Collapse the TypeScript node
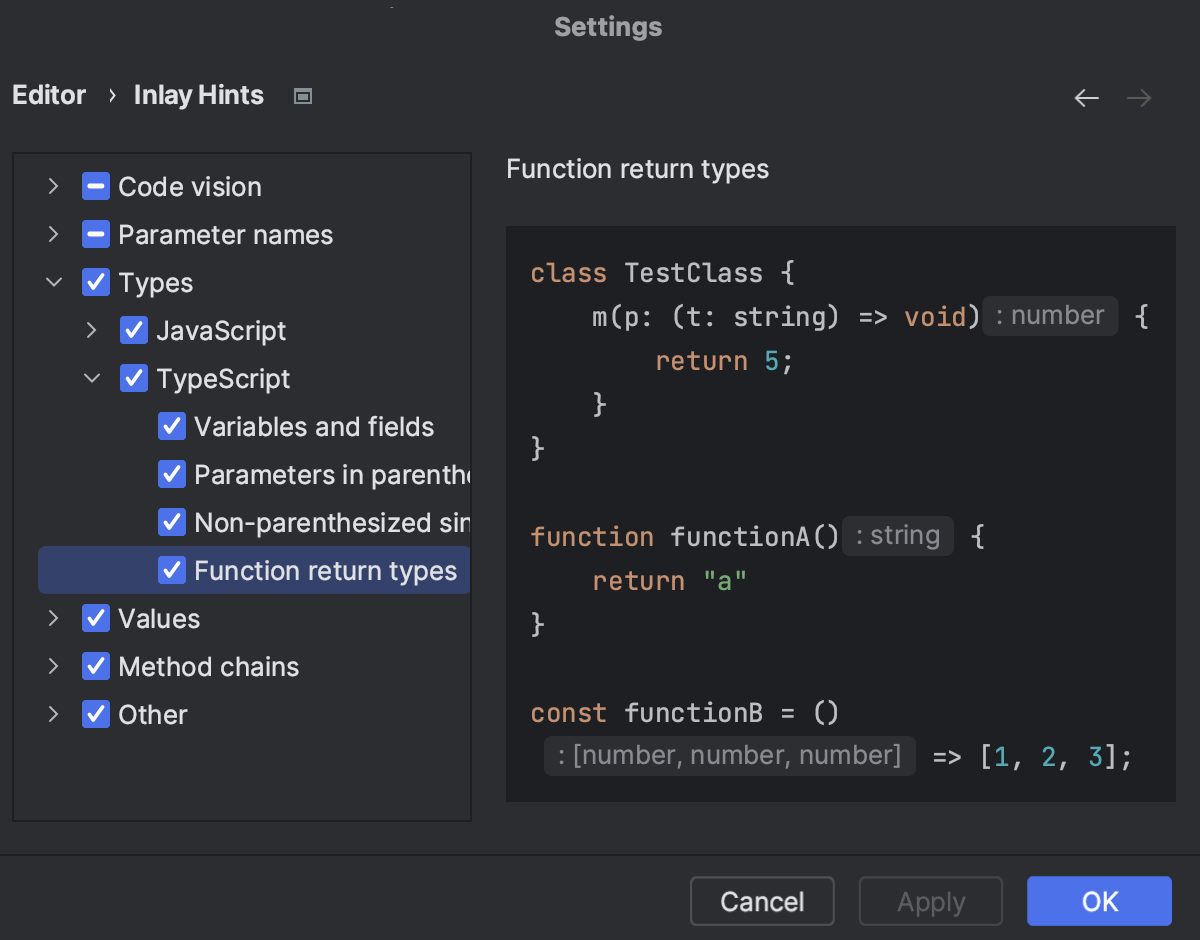Viewport: 1200px width, 940px height. (91, 378)
